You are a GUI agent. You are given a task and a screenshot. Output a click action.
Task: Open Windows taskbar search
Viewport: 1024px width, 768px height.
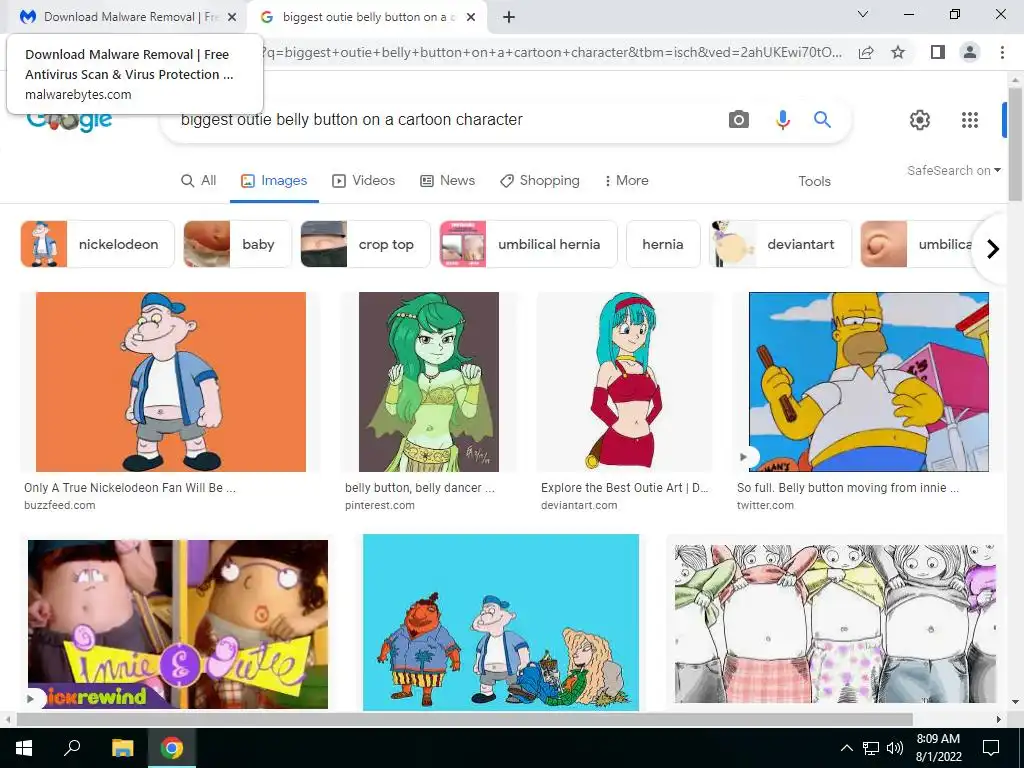72,748
